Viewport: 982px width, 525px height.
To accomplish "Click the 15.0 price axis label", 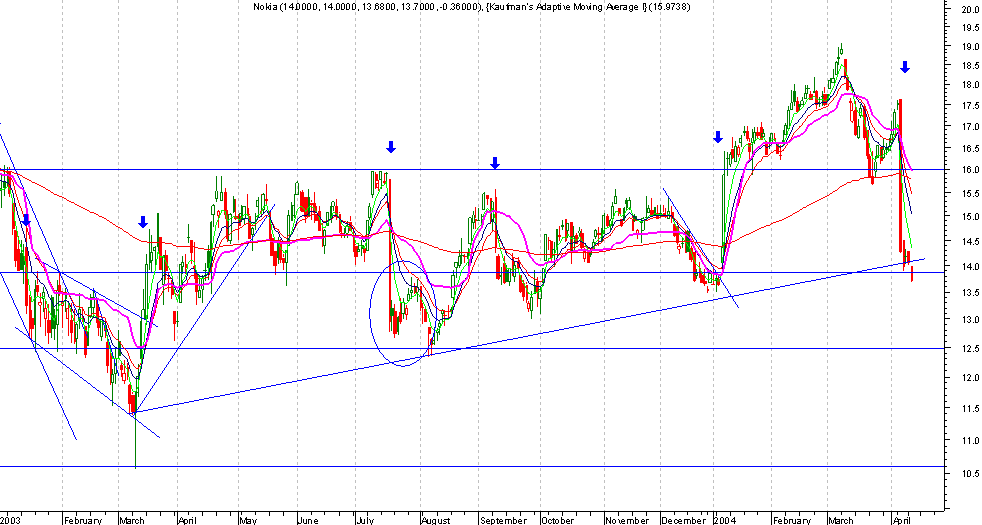I will click(x=969, y=217).
